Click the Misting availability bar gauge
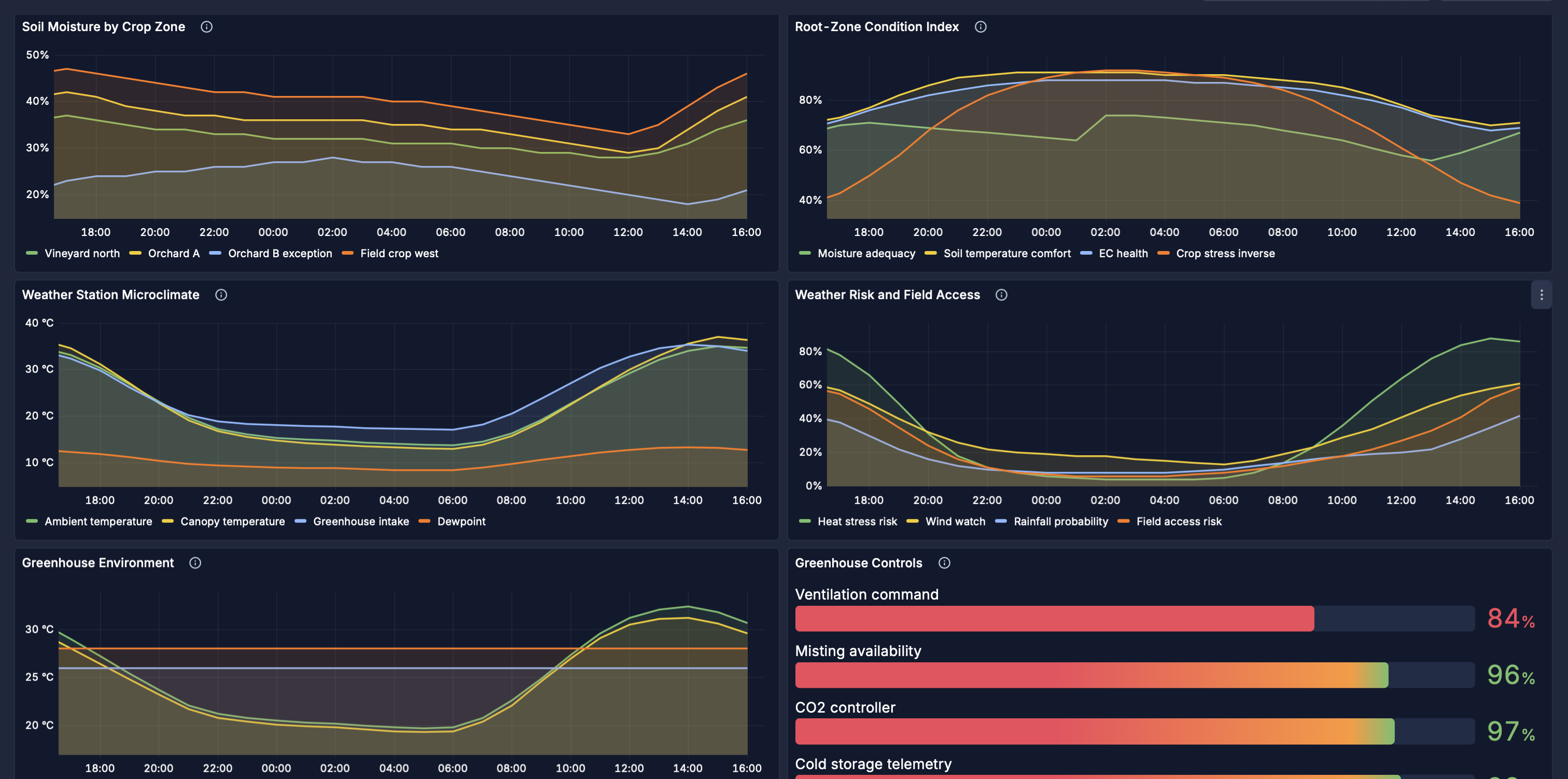The image size is (1568, 779). [1135, 675]
